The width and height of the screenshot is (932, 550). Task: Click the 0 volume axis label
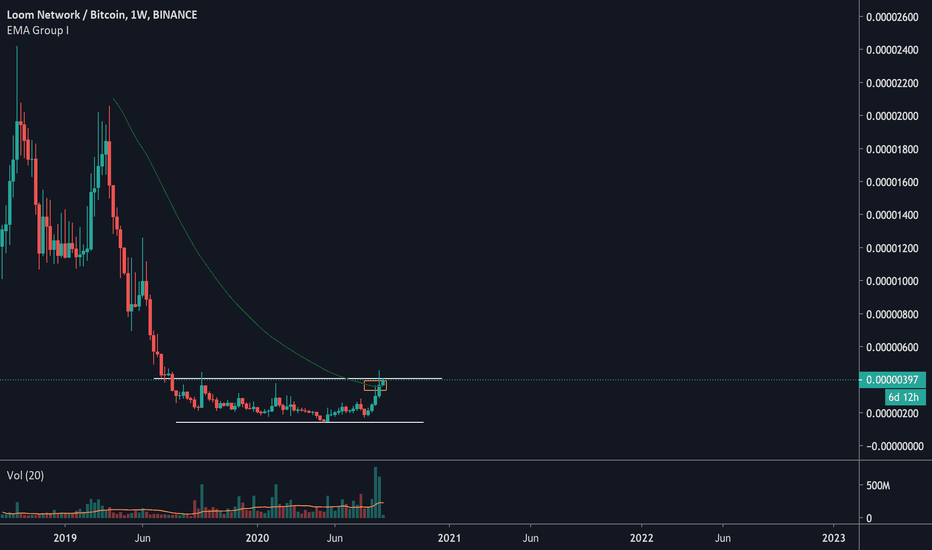[869, 518]
